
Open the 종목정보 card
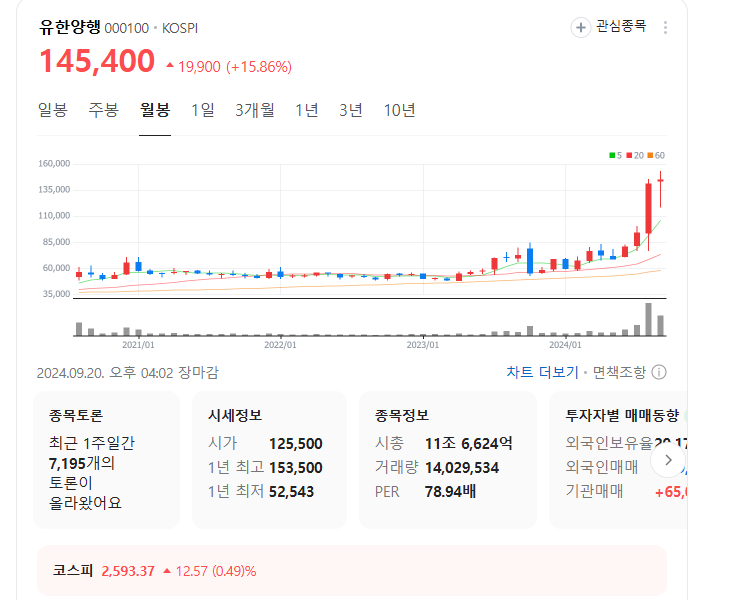[x=448, y=460]
